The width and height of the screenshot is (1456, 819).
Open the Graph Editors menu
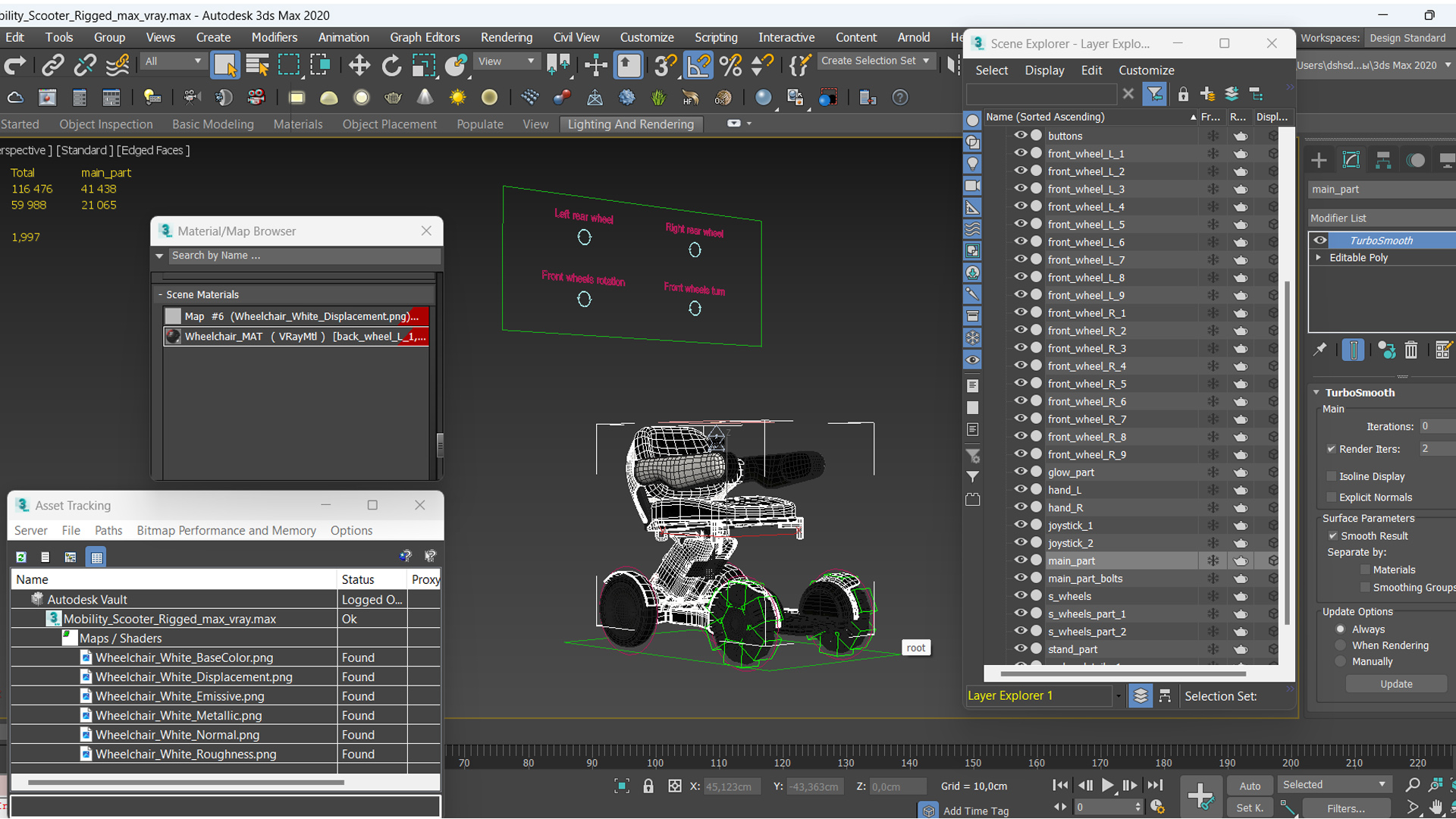coord(425,37)
